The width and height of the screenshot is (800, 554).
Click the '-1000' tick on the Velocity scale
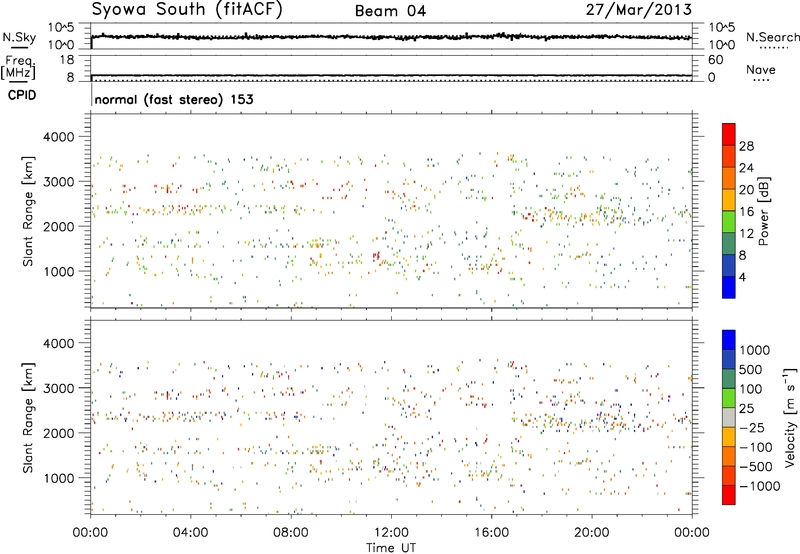point(759,486)
